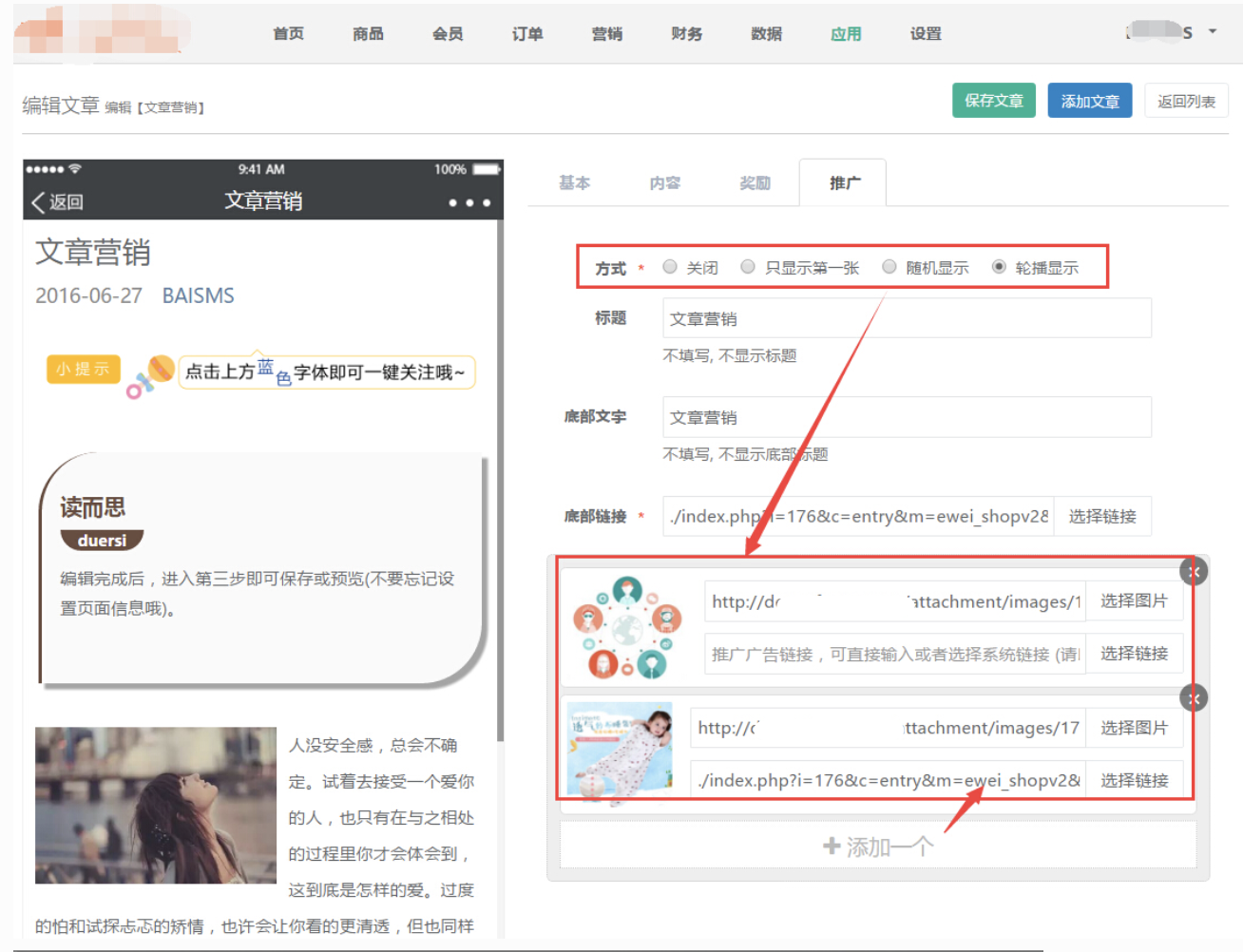Click 选择链接 for the first ad item
The height and width of the screenshot is (952, 1243).
[x=1134, y=654]
